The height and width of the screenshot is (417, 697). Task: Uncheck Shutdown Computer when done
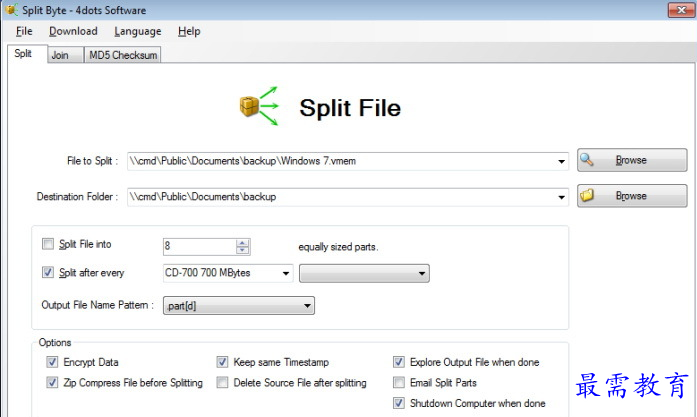399,403
